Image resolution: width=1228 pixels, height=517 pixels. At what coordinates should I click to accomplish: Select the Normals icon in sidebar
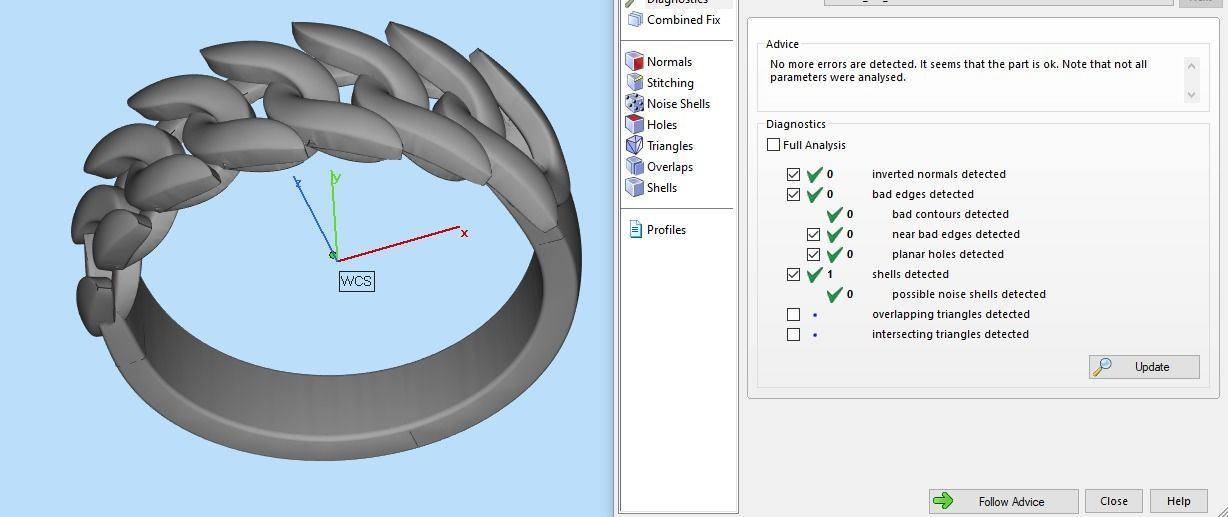coord(634,62)
